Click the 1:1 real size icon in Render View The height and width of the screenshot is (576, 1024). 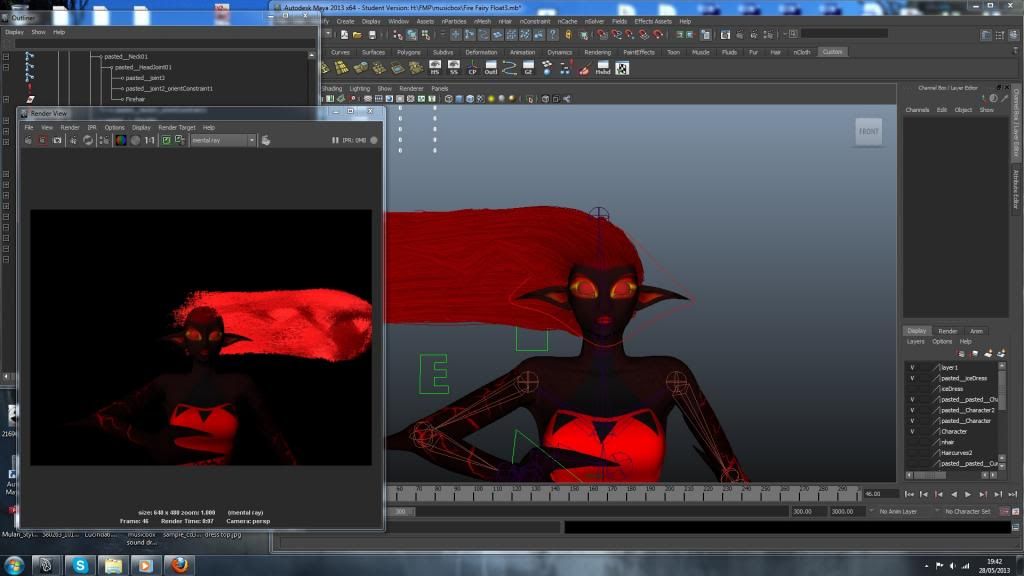point(150,140)
